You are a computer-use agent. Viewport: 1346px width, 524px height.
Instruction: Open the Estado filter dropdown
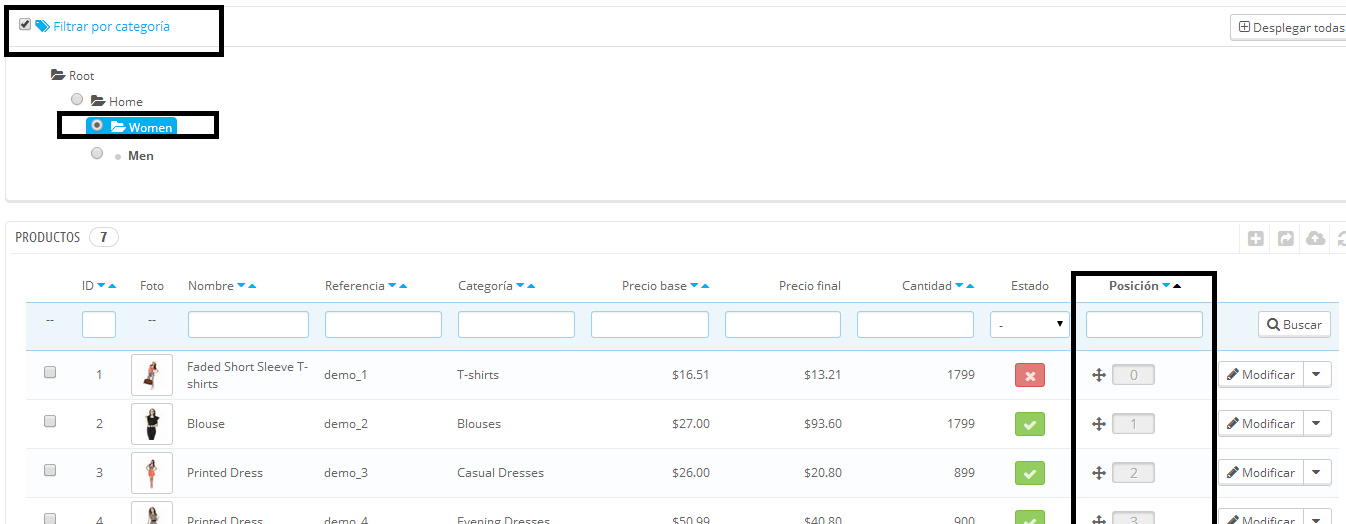(x=1029, y=325)
